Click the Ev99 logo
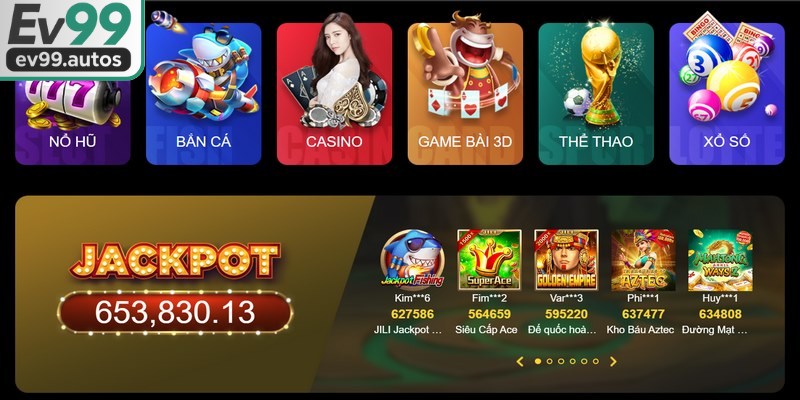 coord(71,39)
